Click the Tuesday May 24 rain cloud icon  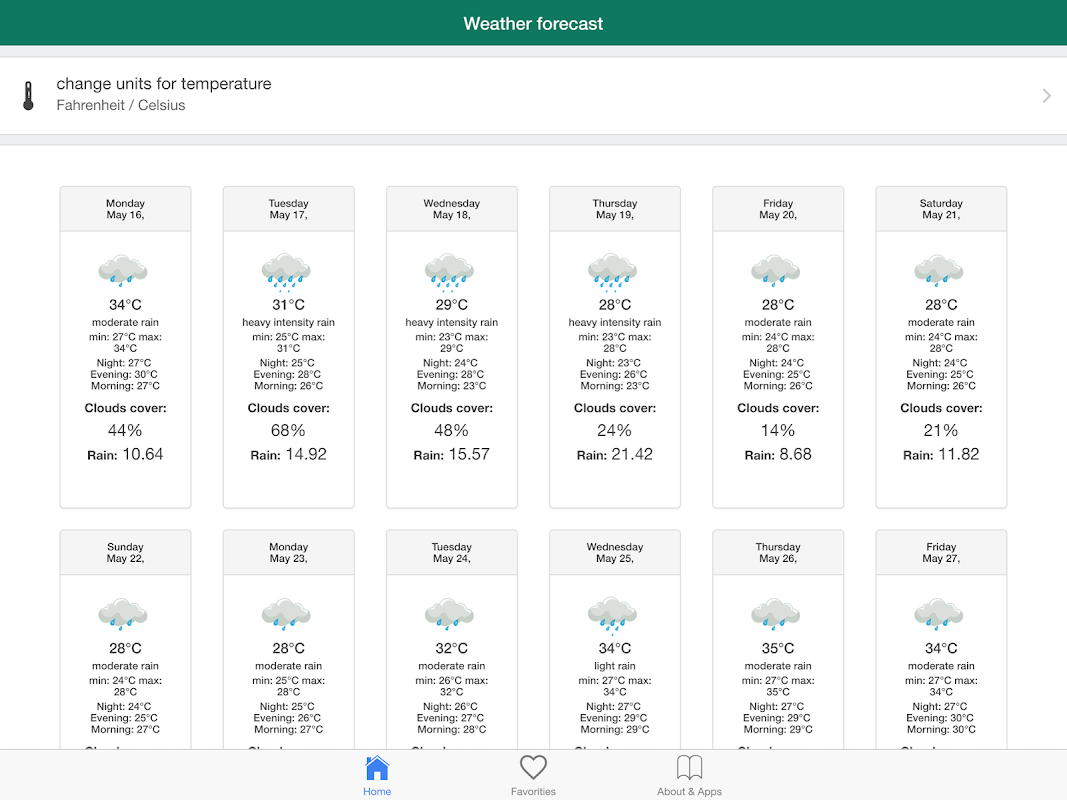click(x=450, y=614)
